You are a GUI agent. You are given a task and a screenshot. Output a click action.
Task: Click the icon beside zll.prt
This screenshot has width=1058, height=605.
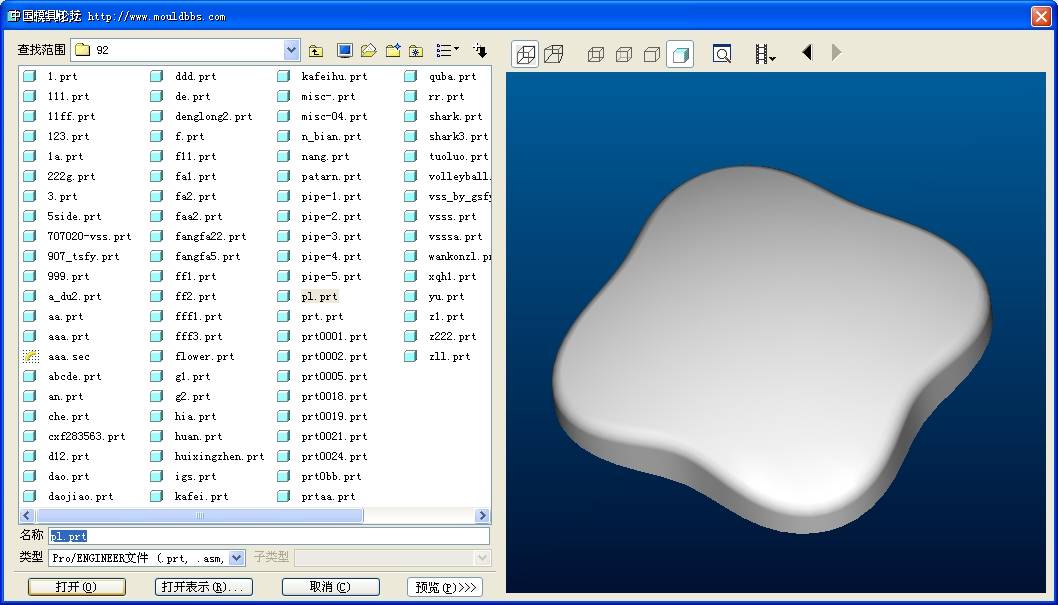tap(410, 356)
